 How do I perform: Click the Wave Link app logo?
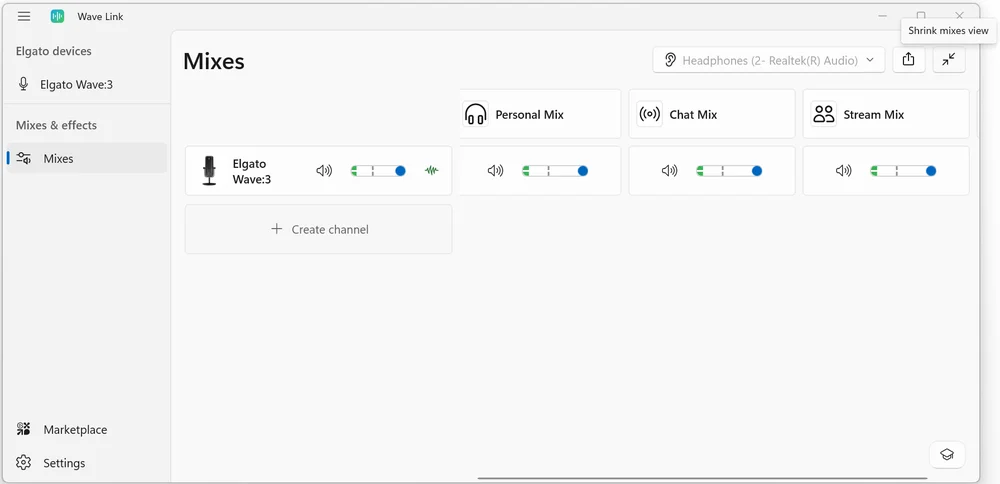click(x=58, y=17)
